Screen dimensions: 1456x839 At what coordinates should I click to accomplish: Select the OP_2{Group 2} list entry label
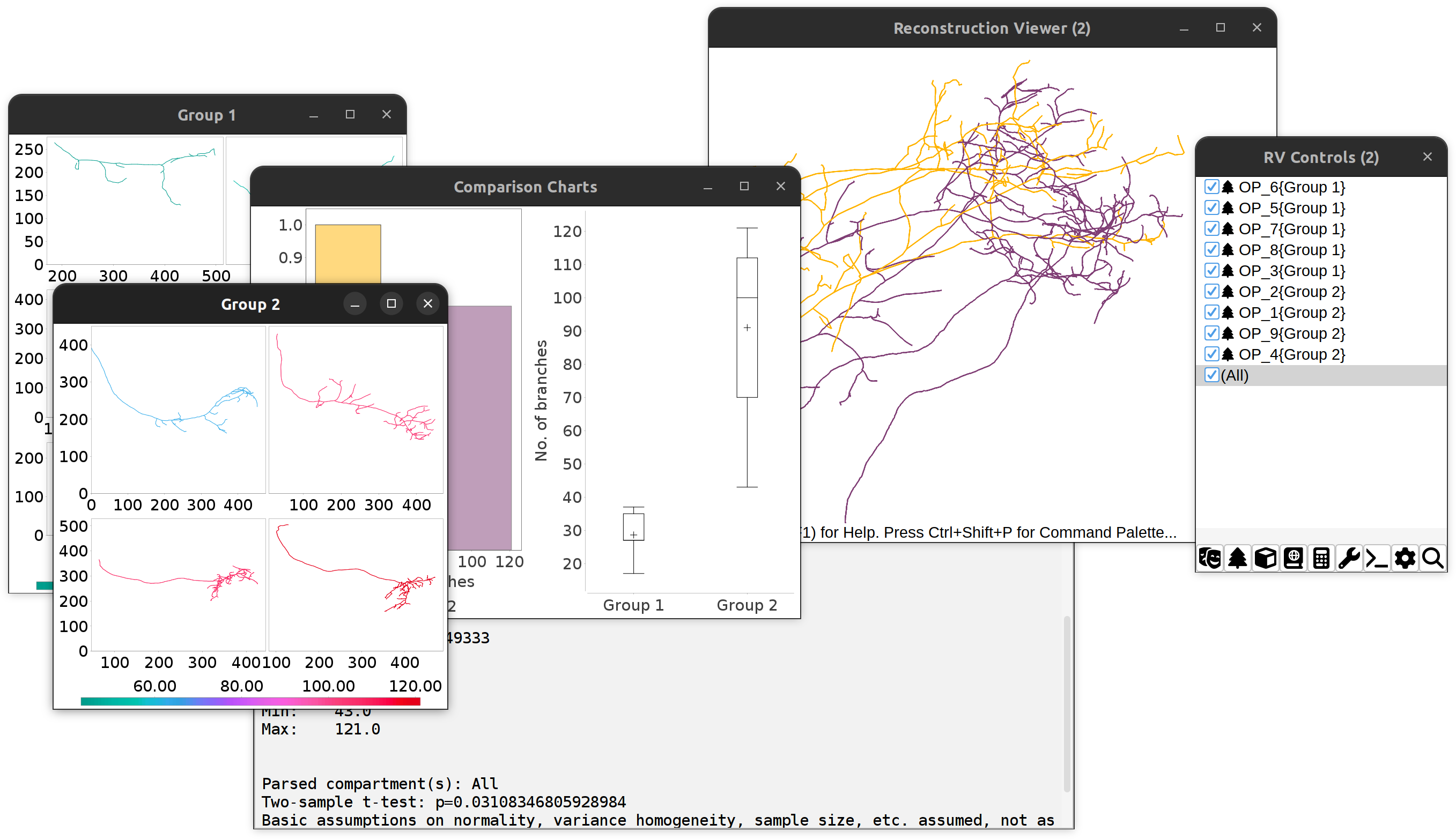tap(1292, 292)
